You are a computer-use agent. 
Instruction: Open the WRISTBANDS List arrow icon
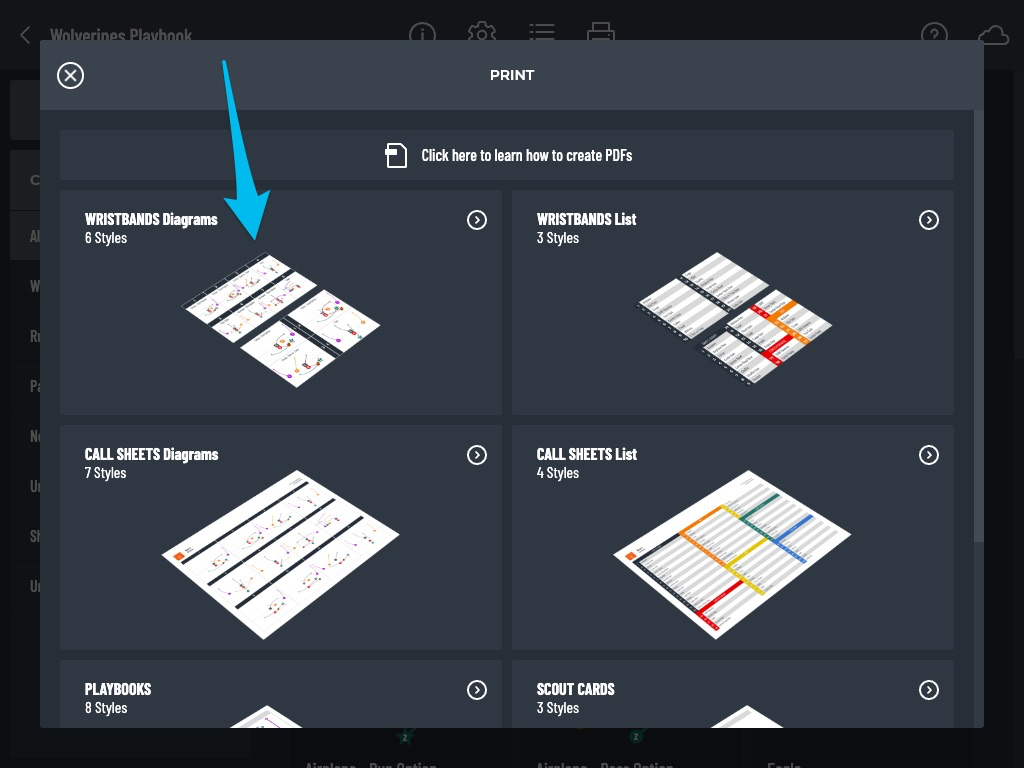coord(929,220)
